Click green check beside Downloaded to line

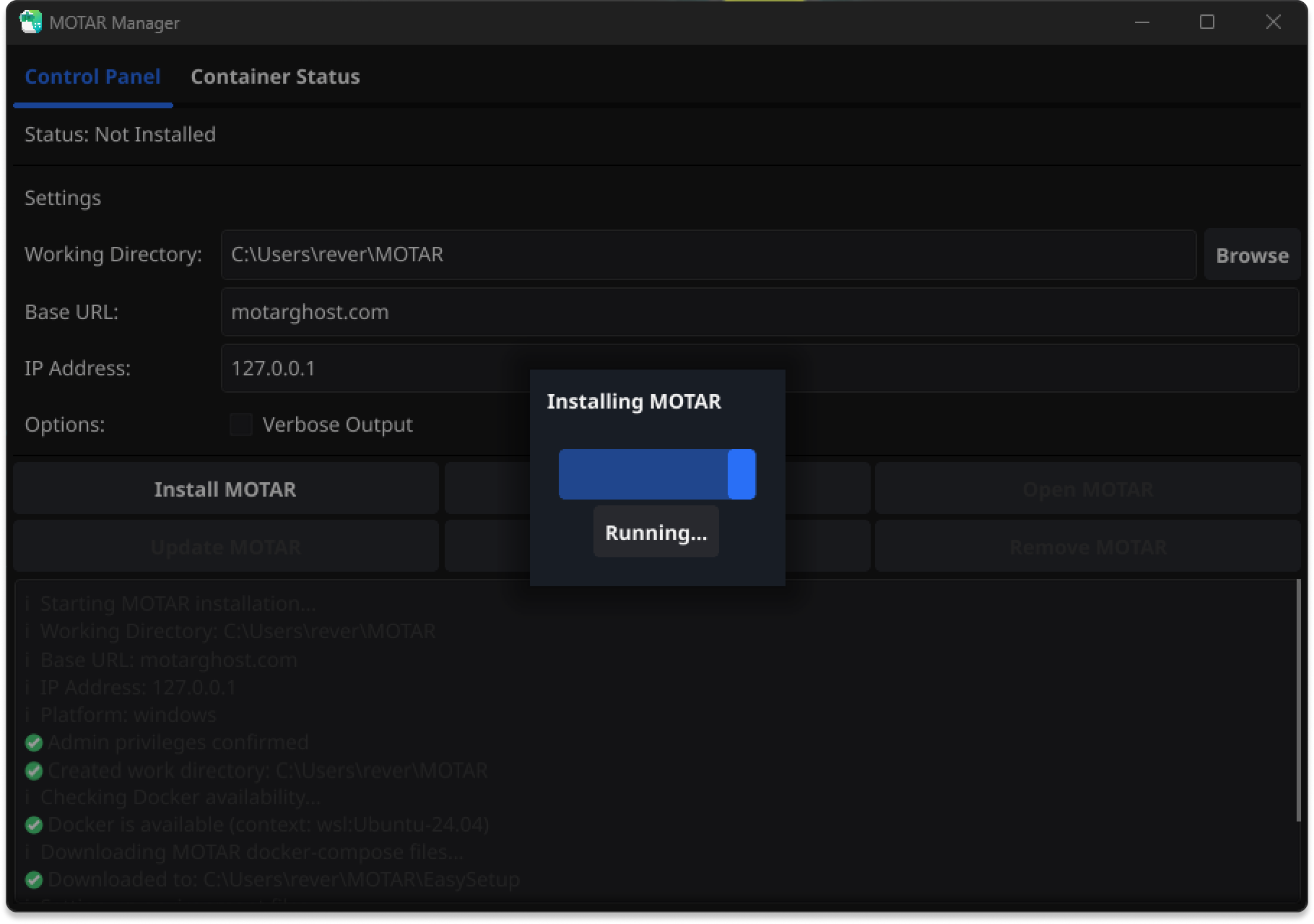(34, 880)
